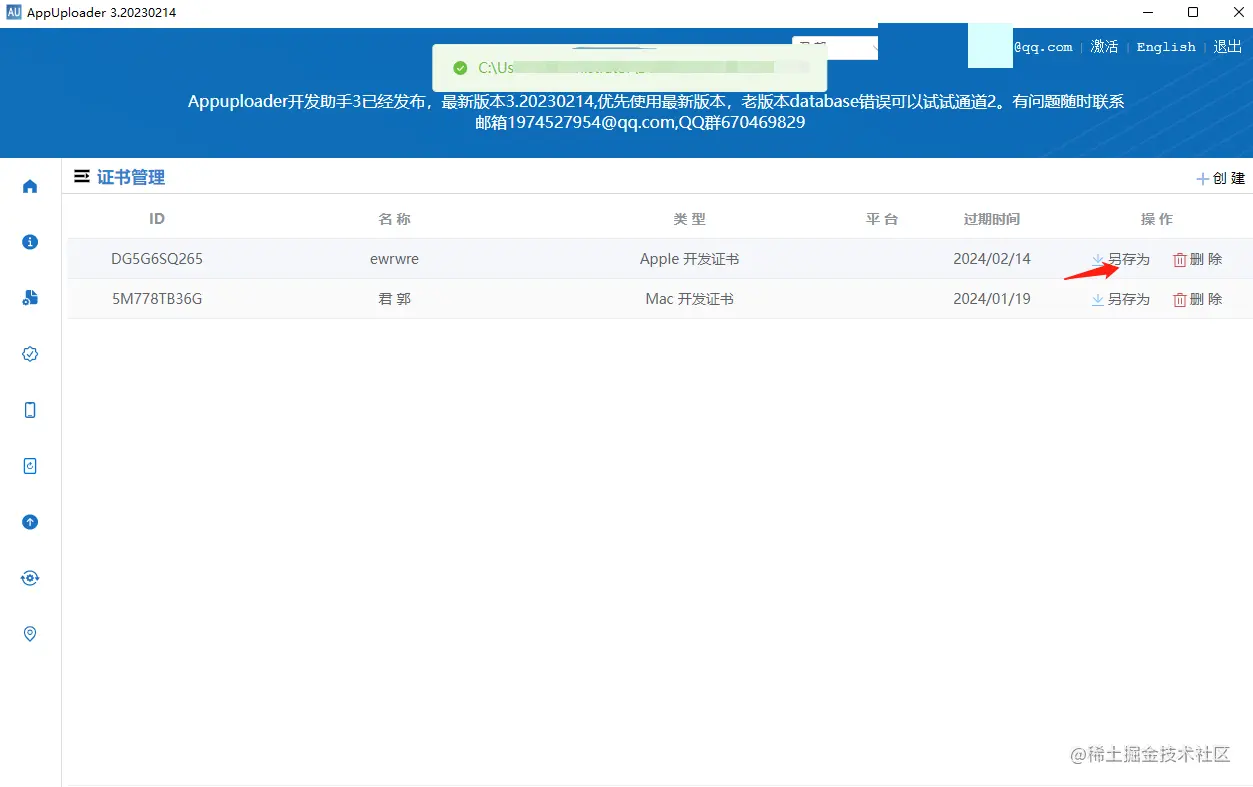Screen dimensions: 1253x787
Task: Click the AU app icon in title bar
Action: click(x=13, y=13)
